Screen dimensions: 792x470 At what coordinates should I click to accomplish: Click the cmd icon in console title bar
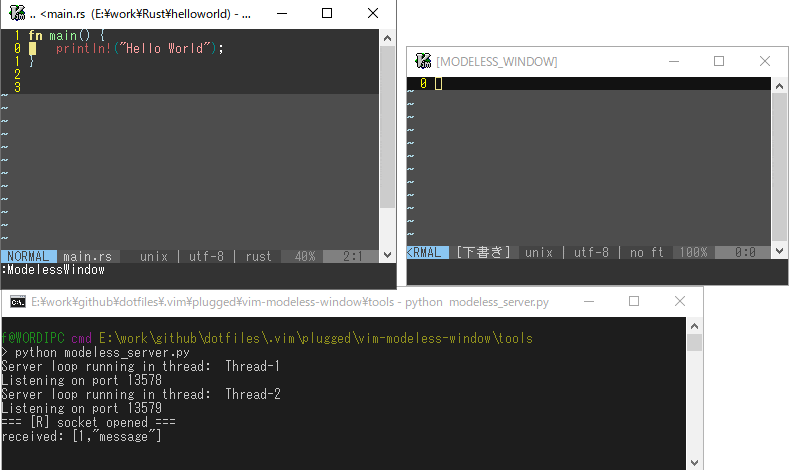click(18, 302)
